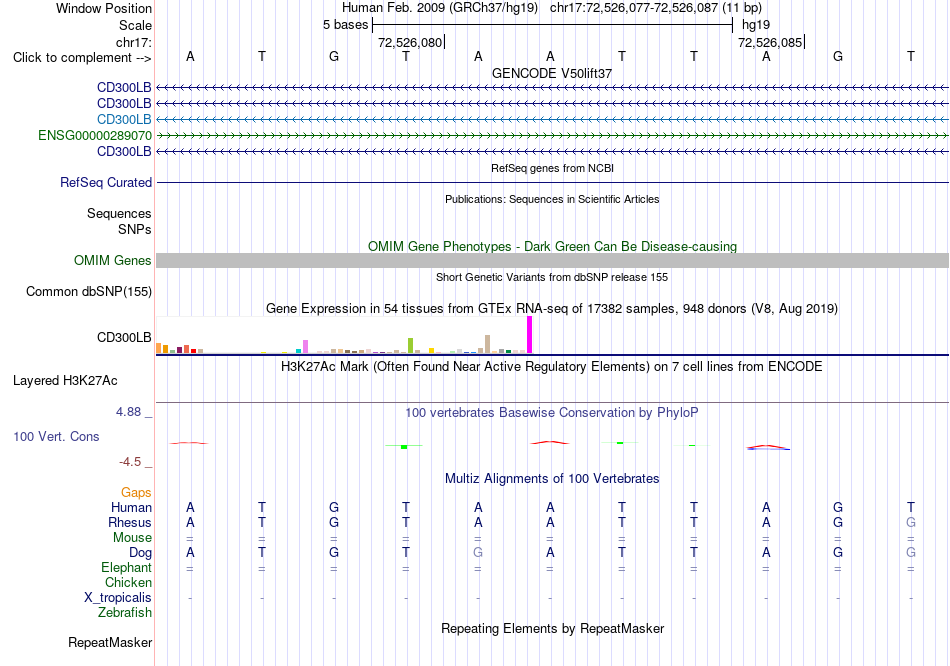This screenshot has width=950, height=666.
Task: Click the faded G ending the Rhesus row
Action: pyautogui.click(x=911, y=522)
